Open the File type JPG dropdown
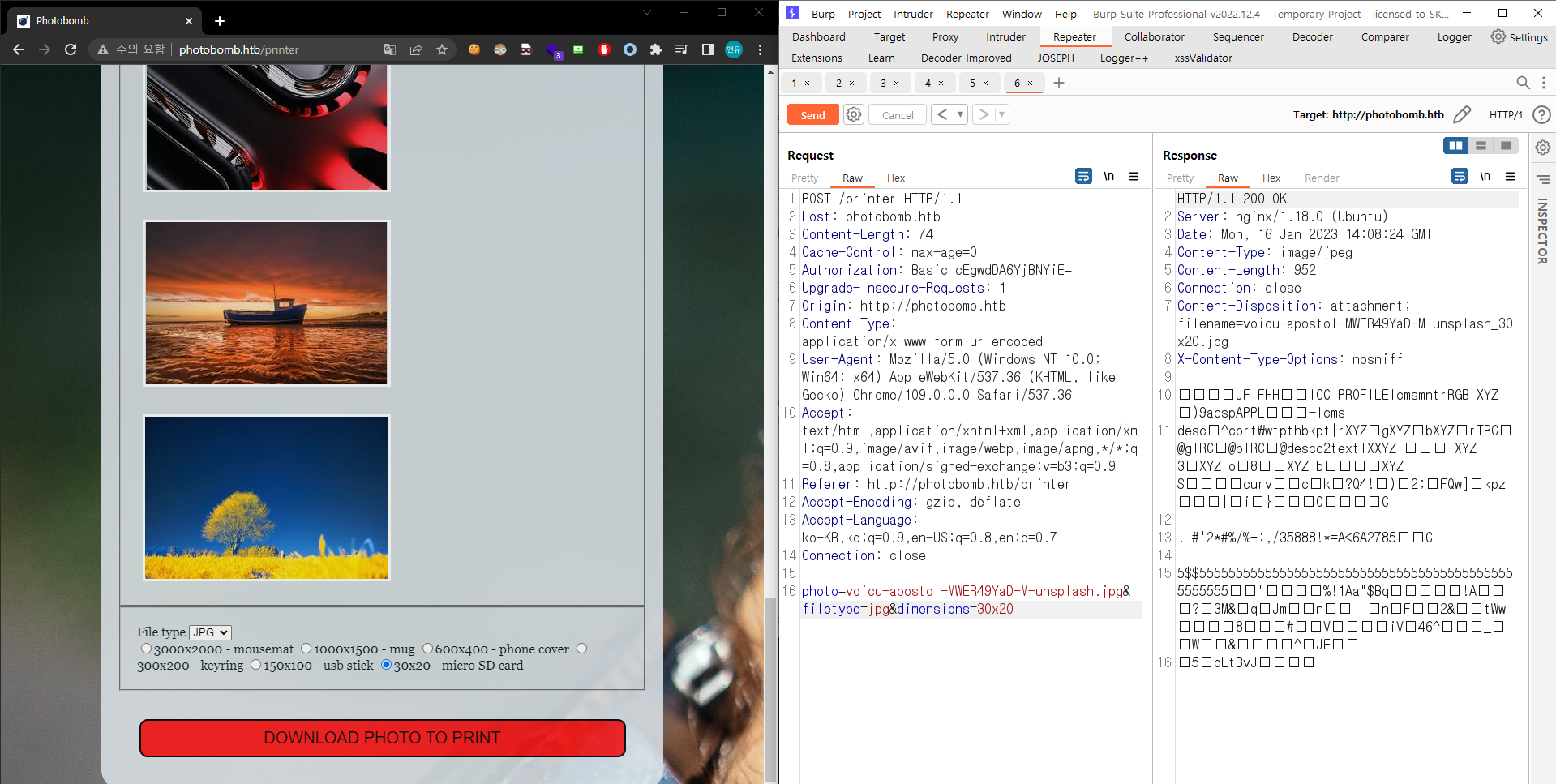This screenshot has height=784, width=1556. coord(210,632)
